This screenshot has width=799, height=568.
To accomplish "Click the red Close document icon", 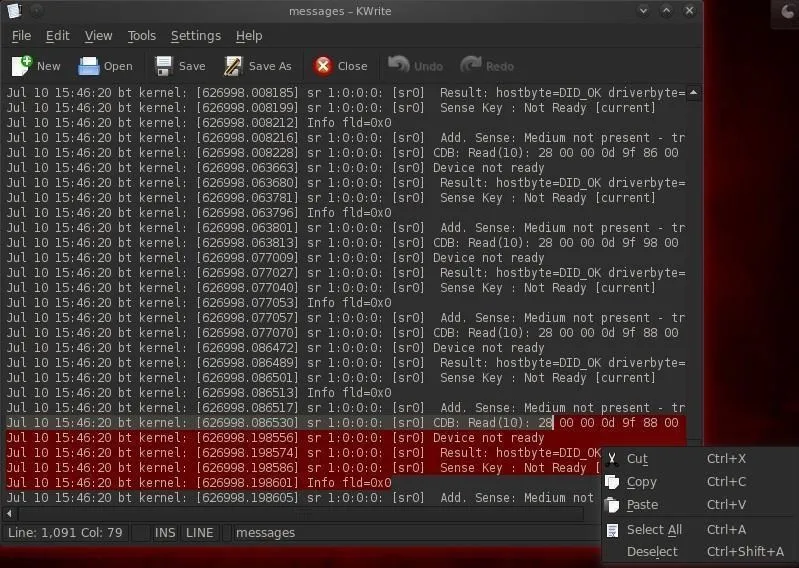I will [x=323, y=66].
